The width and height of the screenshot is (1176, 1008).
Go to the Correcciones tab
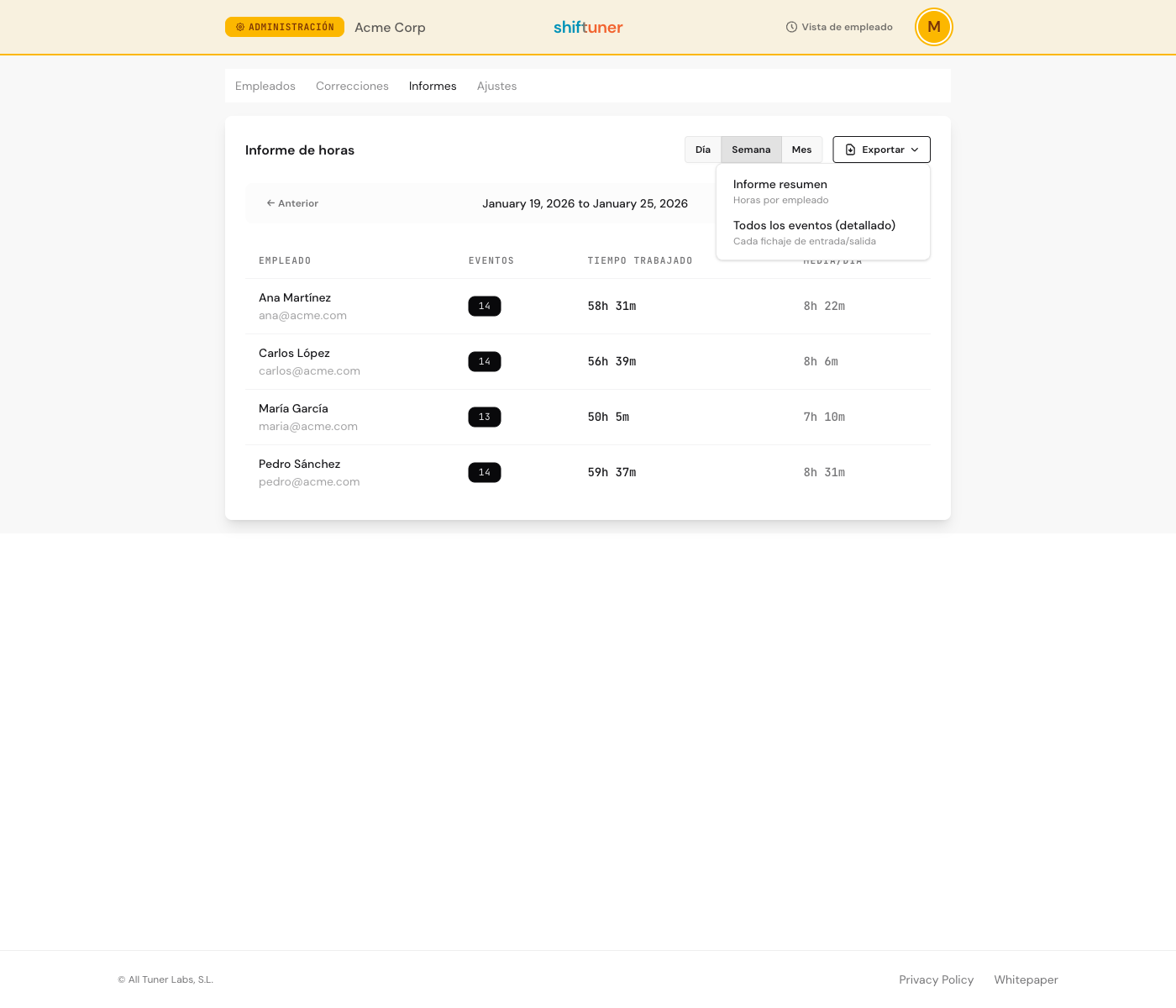(352, 86)
